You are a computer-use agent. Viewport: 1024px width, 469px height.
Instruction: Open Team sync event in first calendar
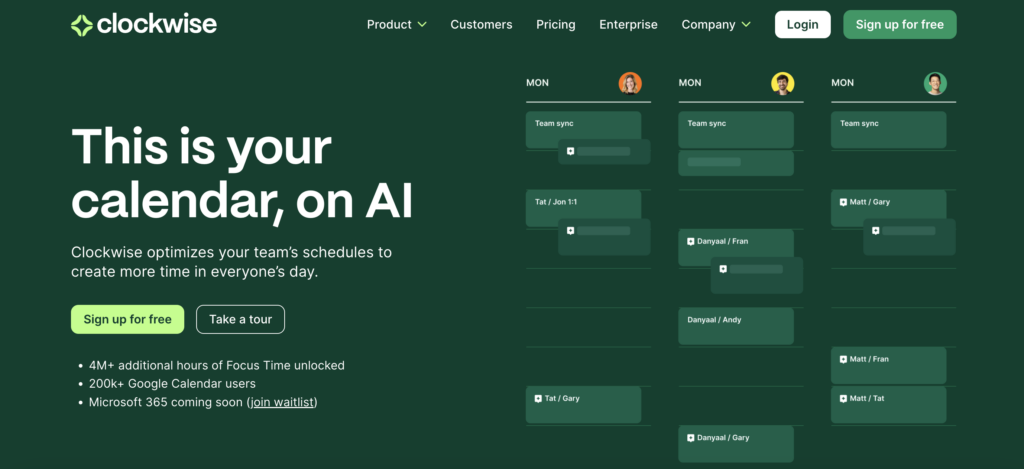point(583,129)
